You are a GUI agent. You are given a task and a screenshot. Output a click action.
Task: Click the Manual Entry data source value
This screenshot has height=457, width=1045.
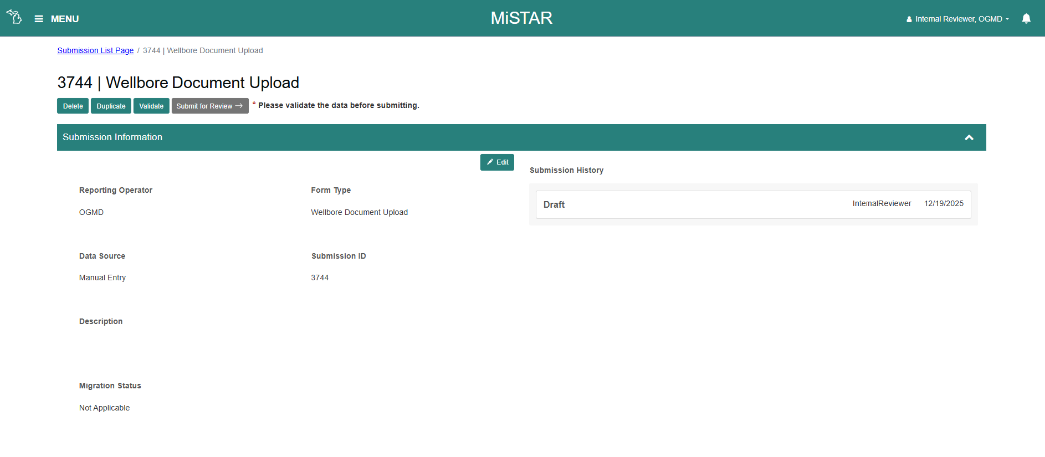click(103, 278)
